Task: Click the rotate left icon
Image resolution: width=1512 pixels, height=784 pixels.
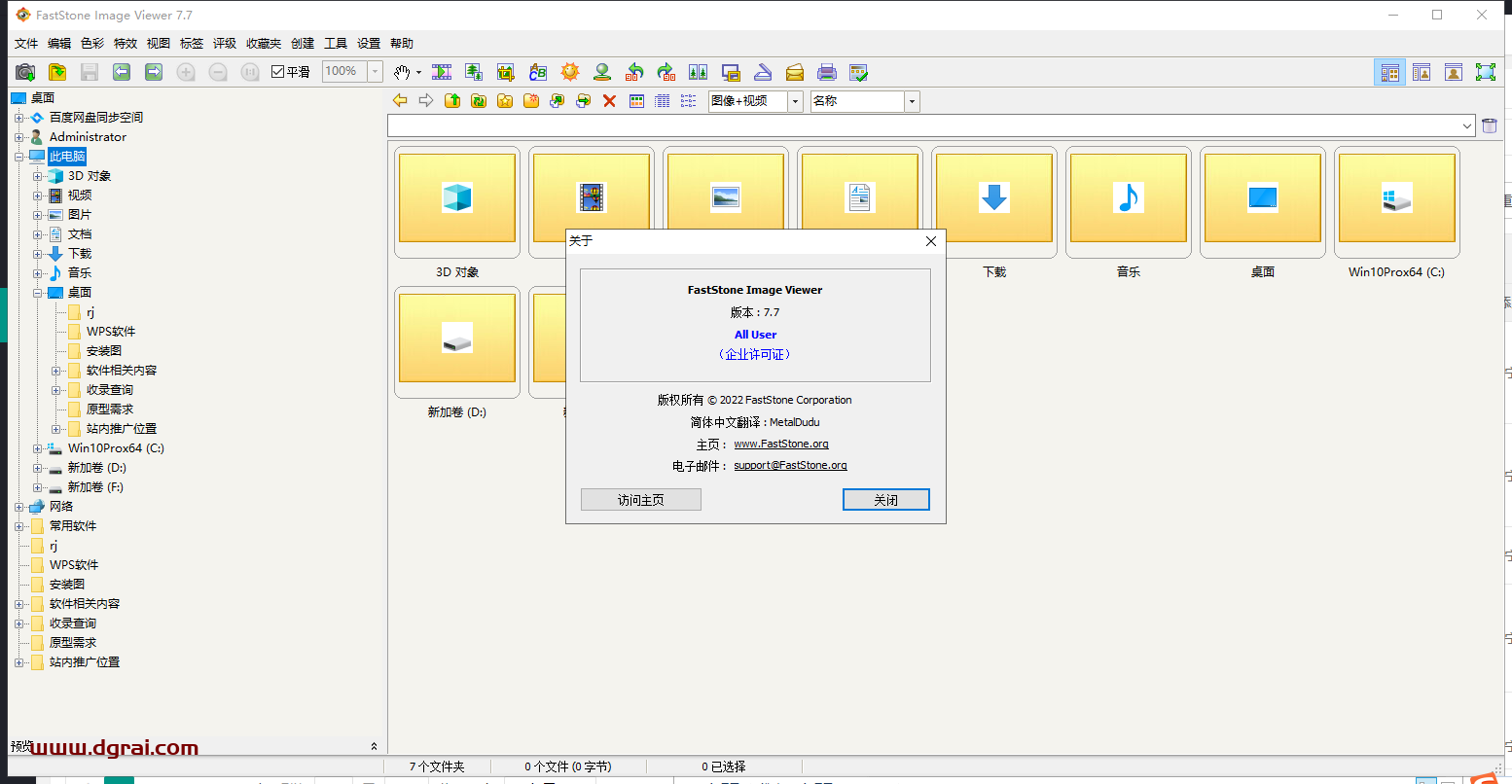Action: 634,72
